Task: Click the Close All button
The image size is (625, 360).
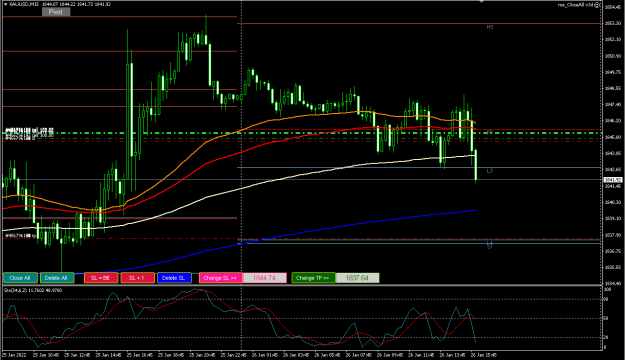Action: click(x=20, y=278)
